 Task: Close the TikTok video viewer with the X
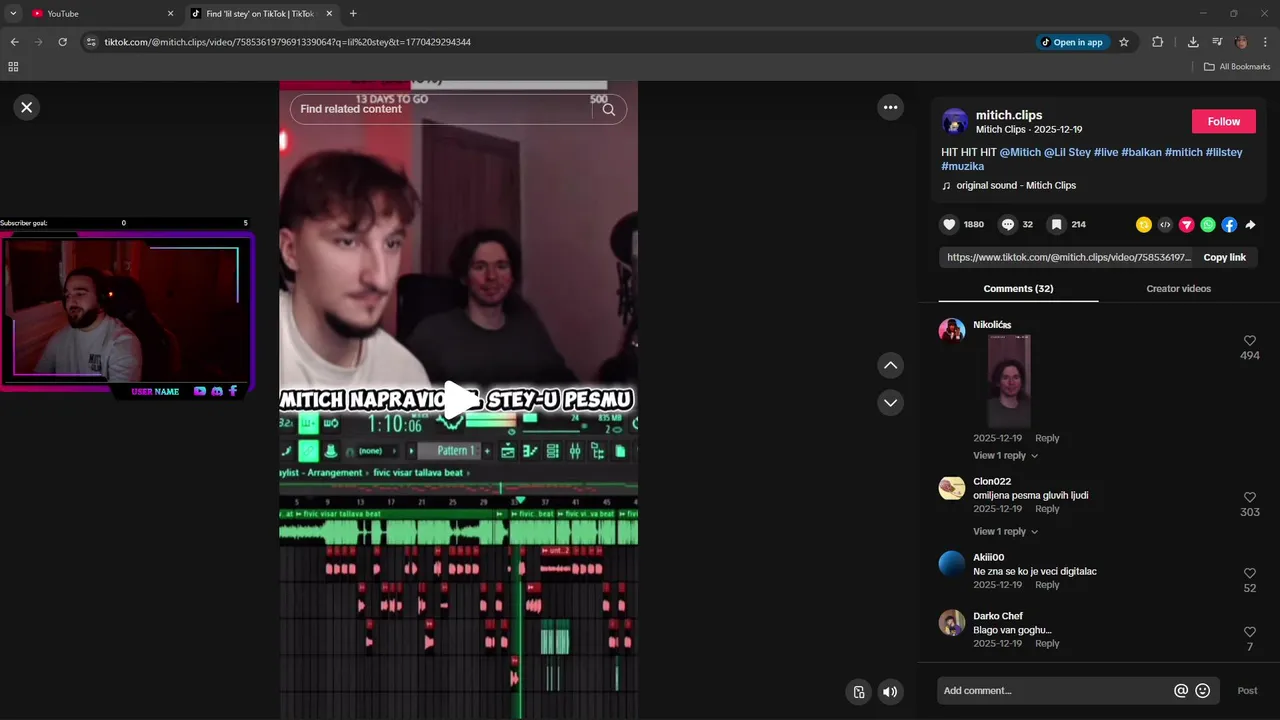click(27, 107)
